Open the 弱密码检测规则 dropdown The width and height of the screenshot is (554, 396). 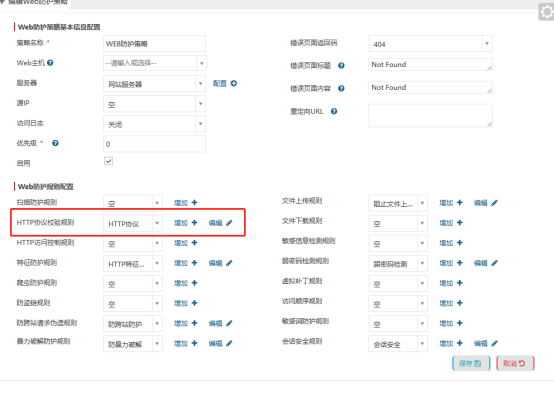click(x=398, y=264)
